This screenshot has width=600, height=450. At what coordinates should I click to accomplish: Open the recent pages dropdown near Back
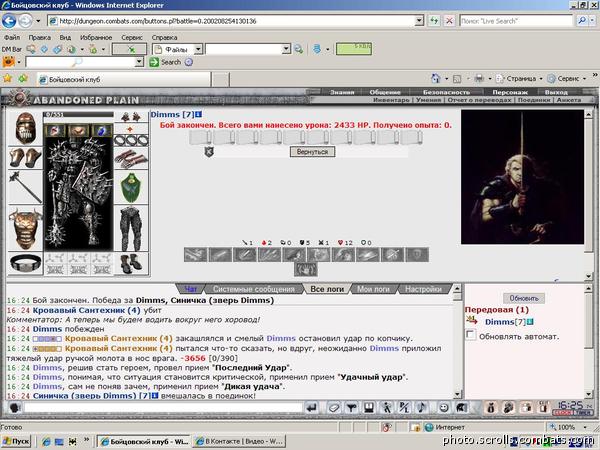point(38,21)
